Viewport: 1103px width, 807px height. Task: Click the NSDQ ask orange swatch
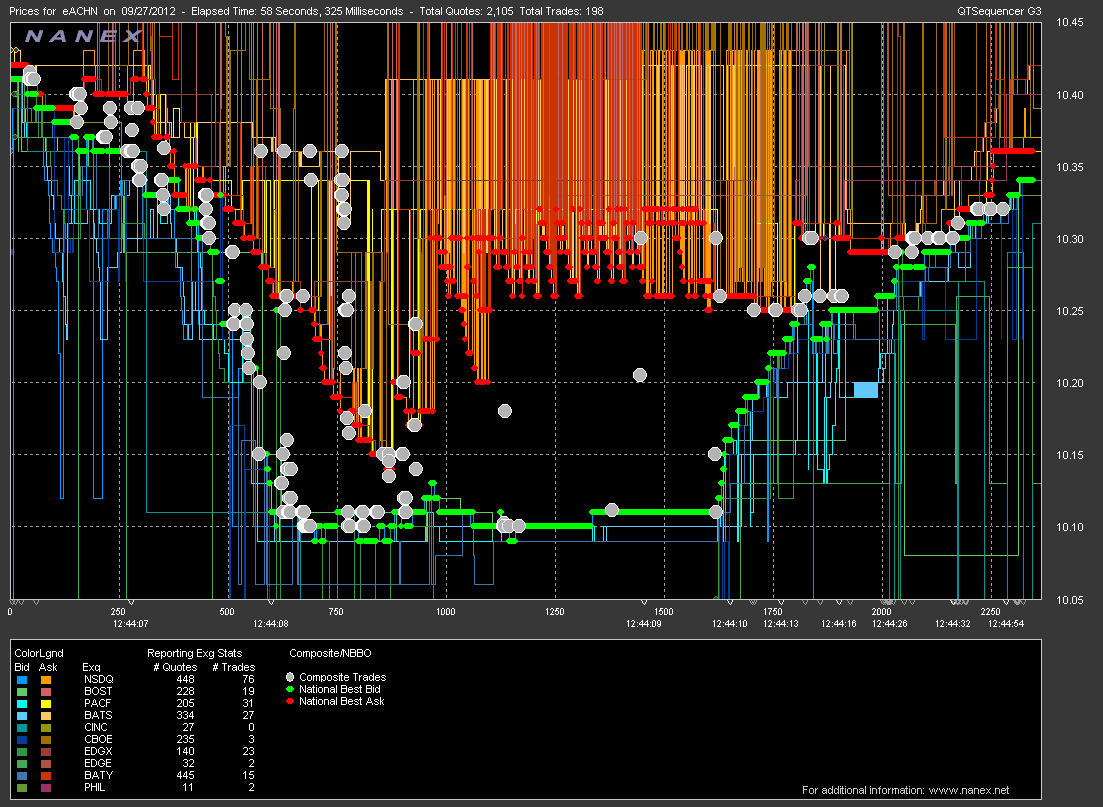tap(45, 679)
